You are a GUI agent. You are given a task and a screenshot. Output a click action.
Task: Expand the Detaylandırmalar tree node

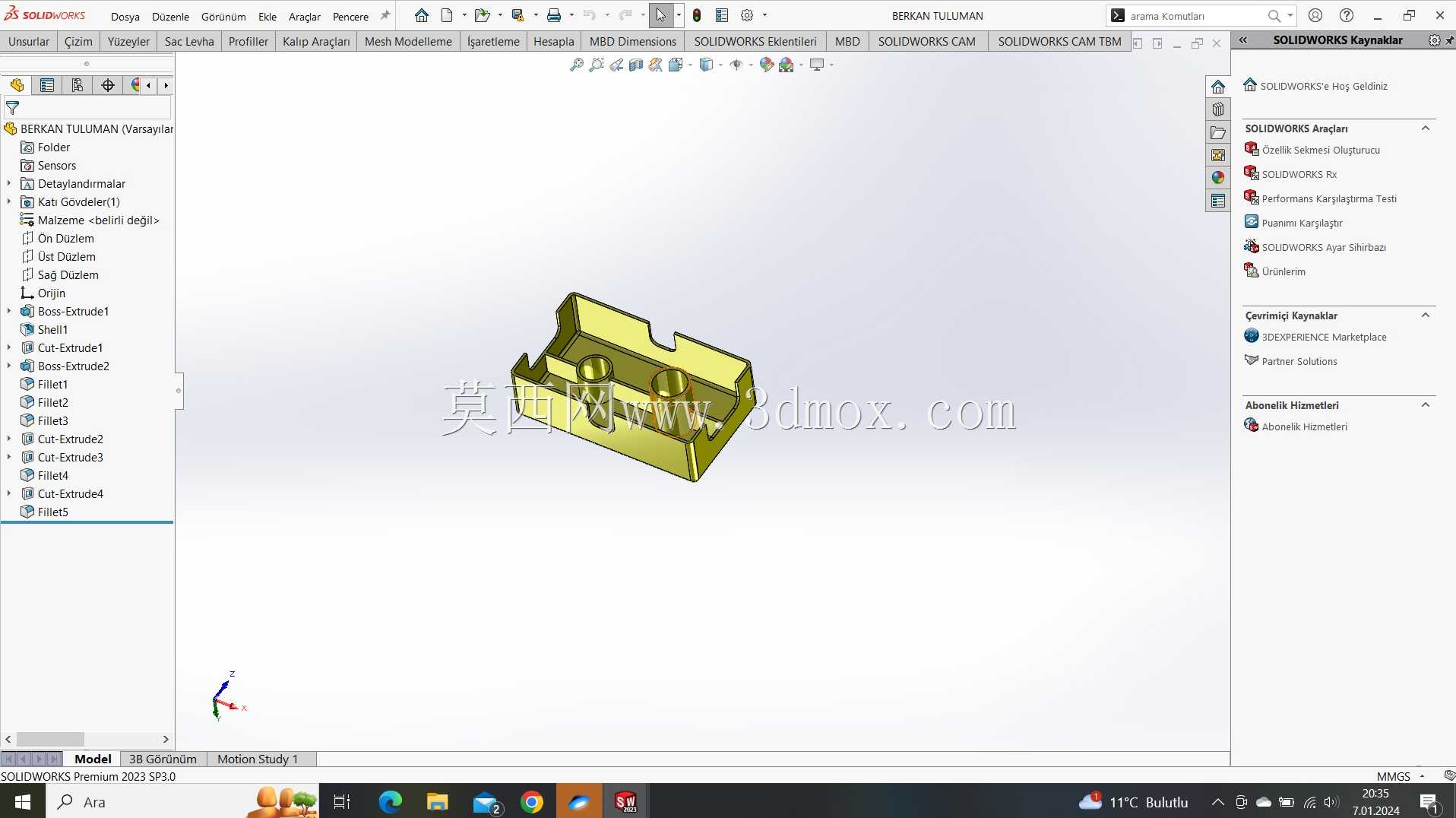9,183
